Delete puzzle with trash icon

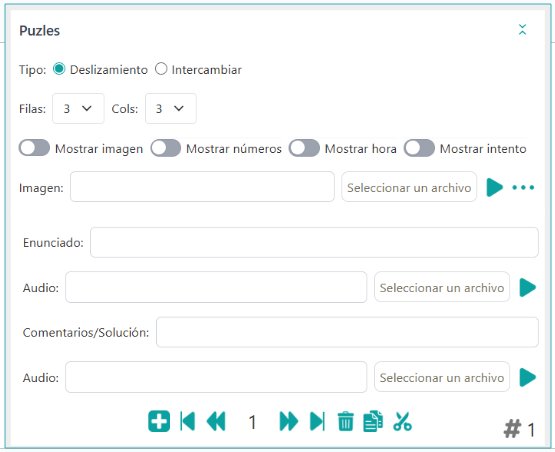(345, 421)
